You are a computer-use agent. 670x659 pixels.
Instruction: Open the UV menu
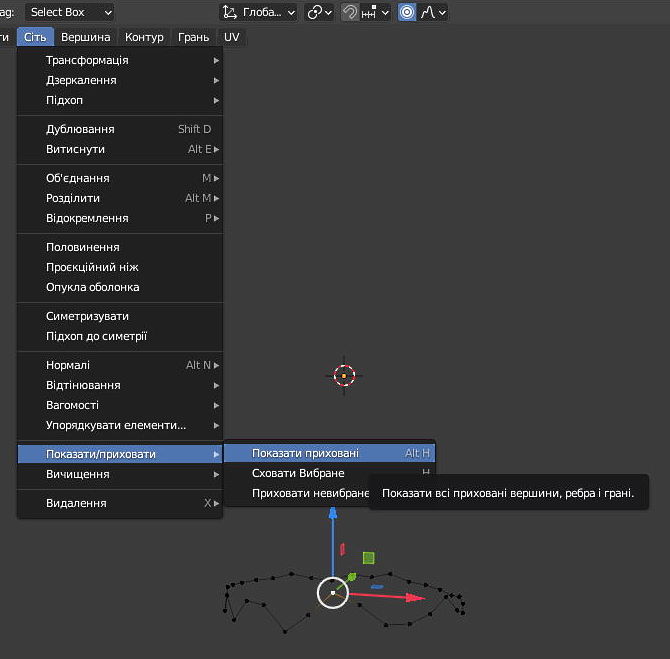pyautogui.click(x=232, y=37)
